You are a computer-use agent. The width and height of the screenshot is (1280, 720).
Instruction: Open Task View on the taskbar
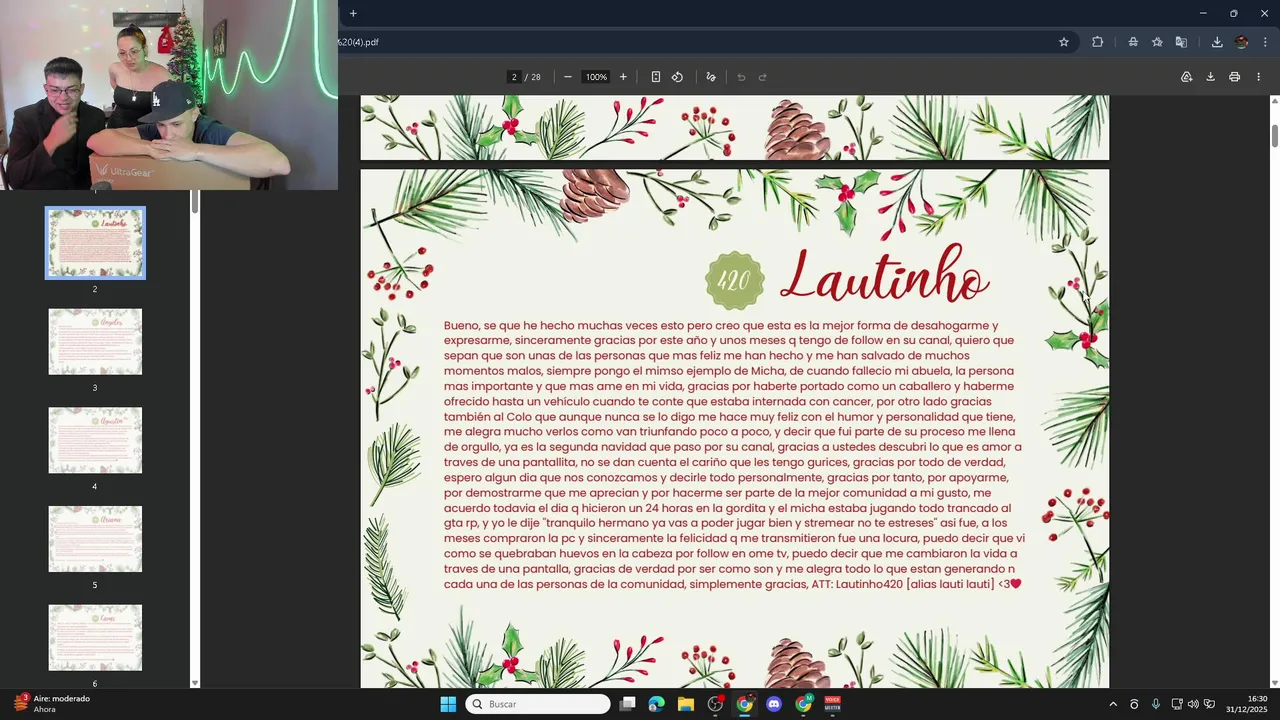[627, 704]
